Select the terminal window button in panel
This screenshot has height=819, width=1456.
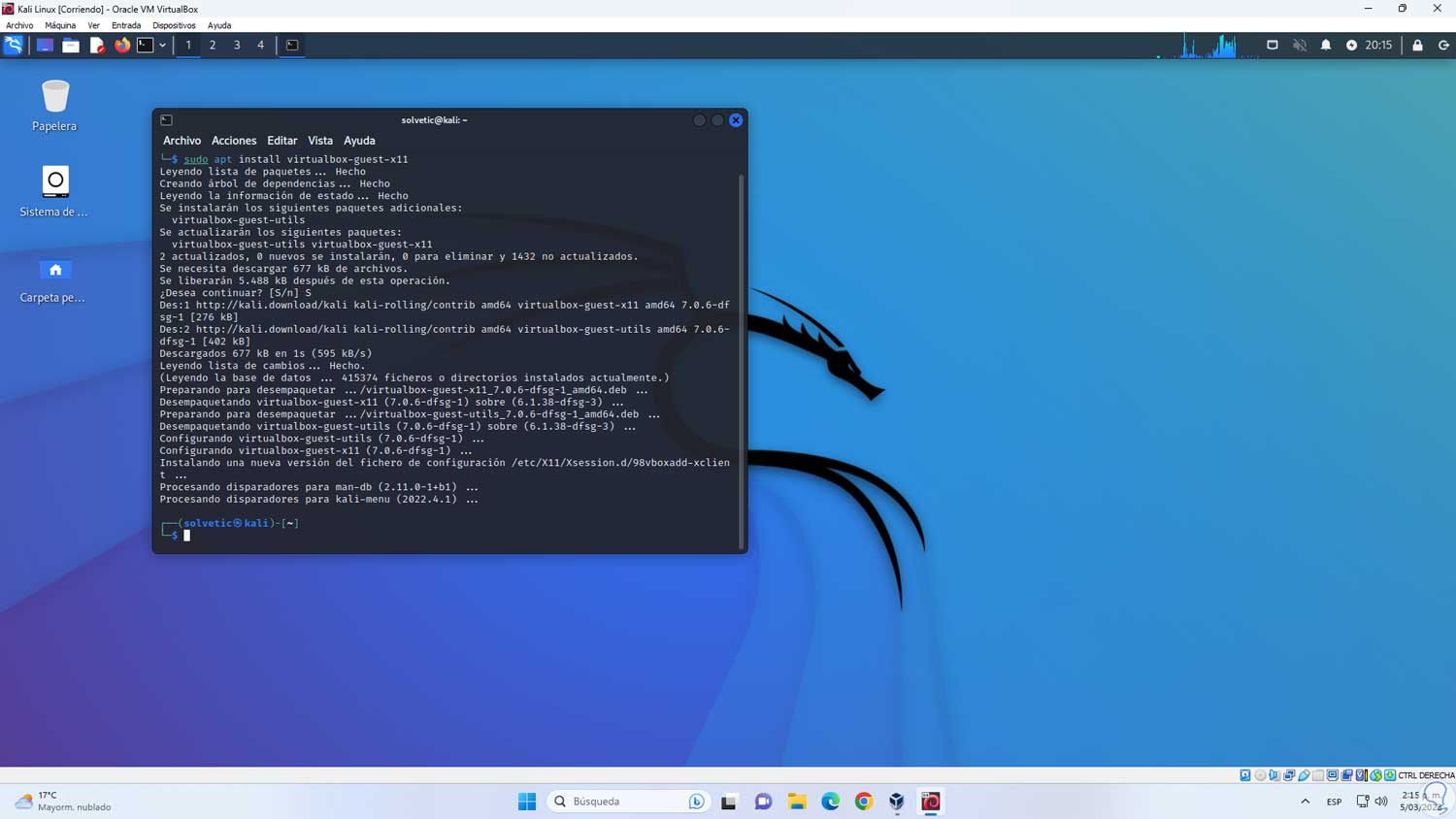[292, 45]
